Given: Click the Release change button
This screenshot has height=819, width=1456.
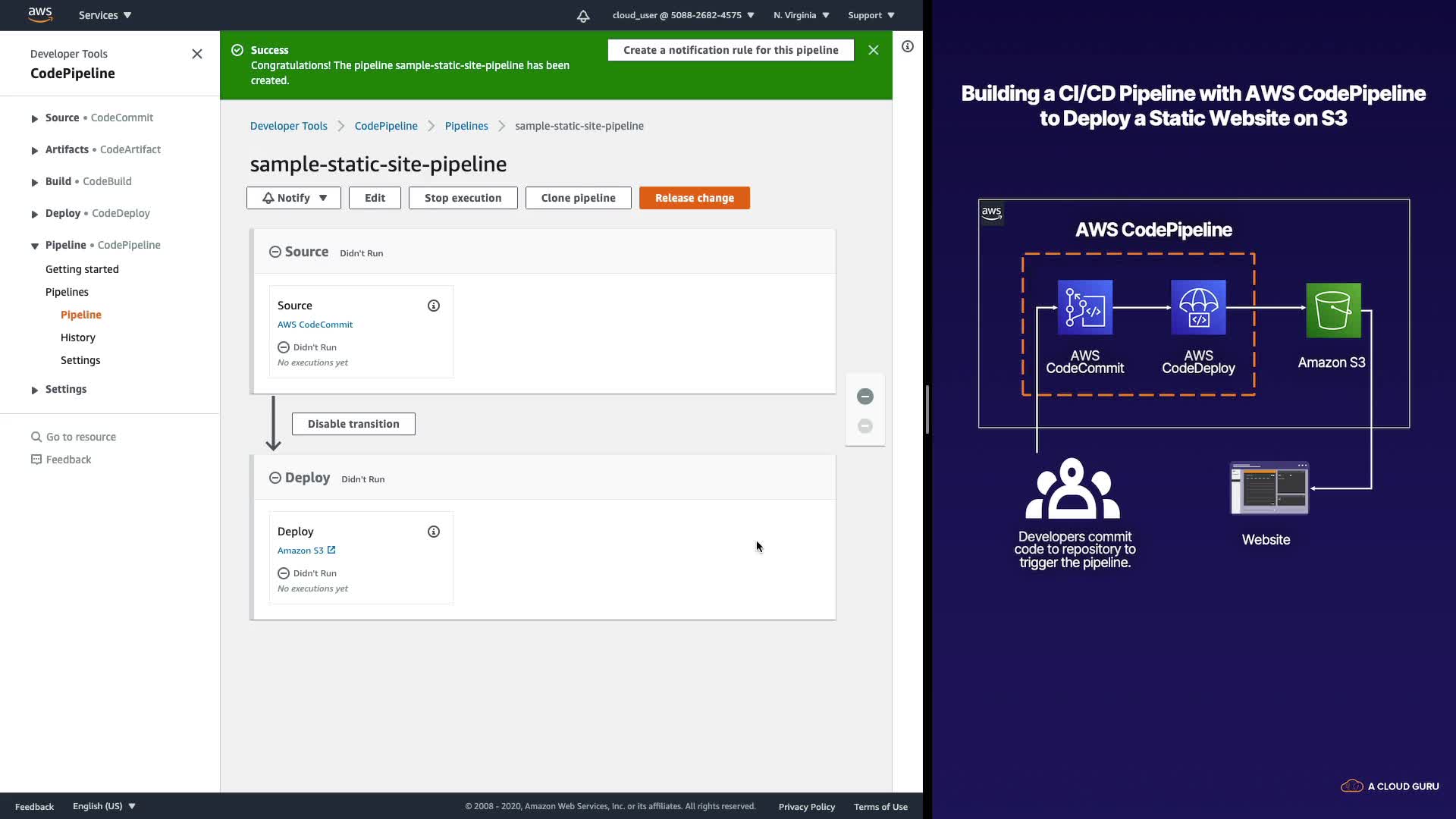Looking at the screenshot, I should coord(694,198).
